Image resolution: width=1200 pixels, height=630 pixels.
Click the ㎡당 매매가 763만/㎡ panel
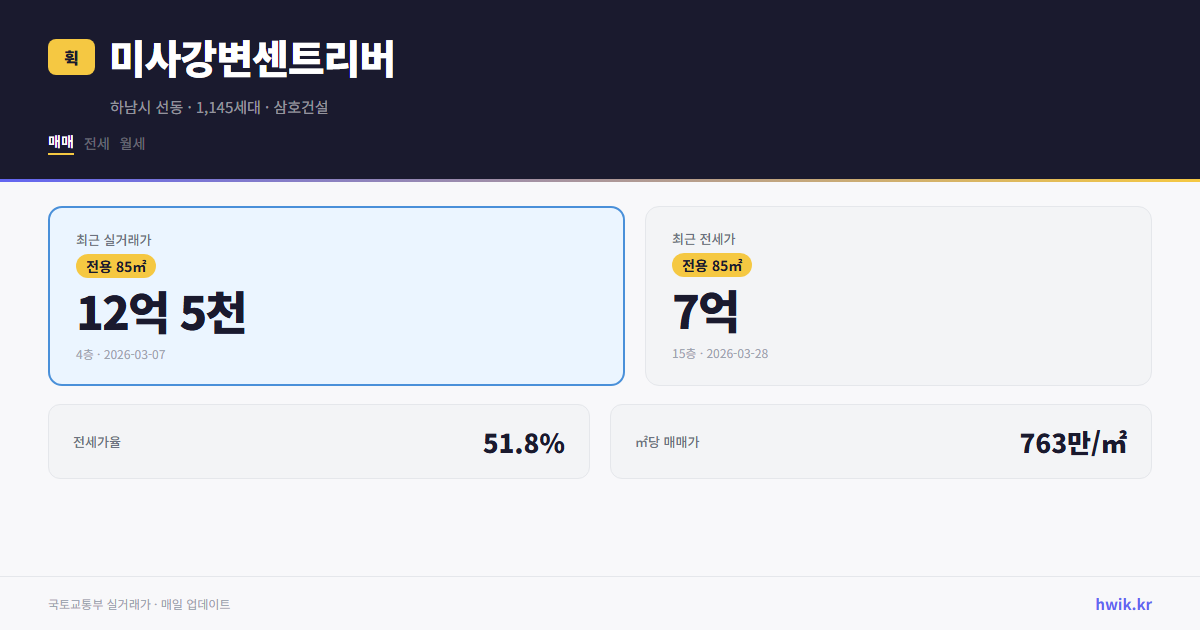click(x=880, y=441)
